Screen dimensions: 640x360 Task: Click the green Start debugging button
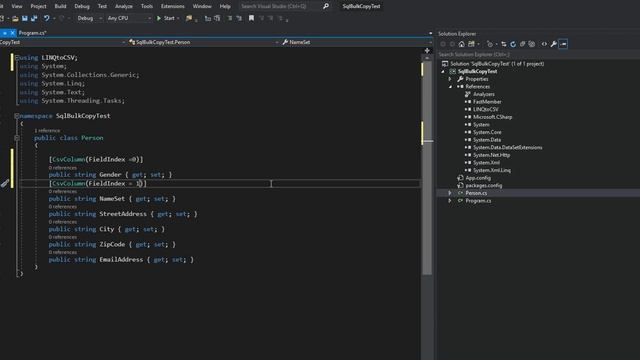pos(165,18)
